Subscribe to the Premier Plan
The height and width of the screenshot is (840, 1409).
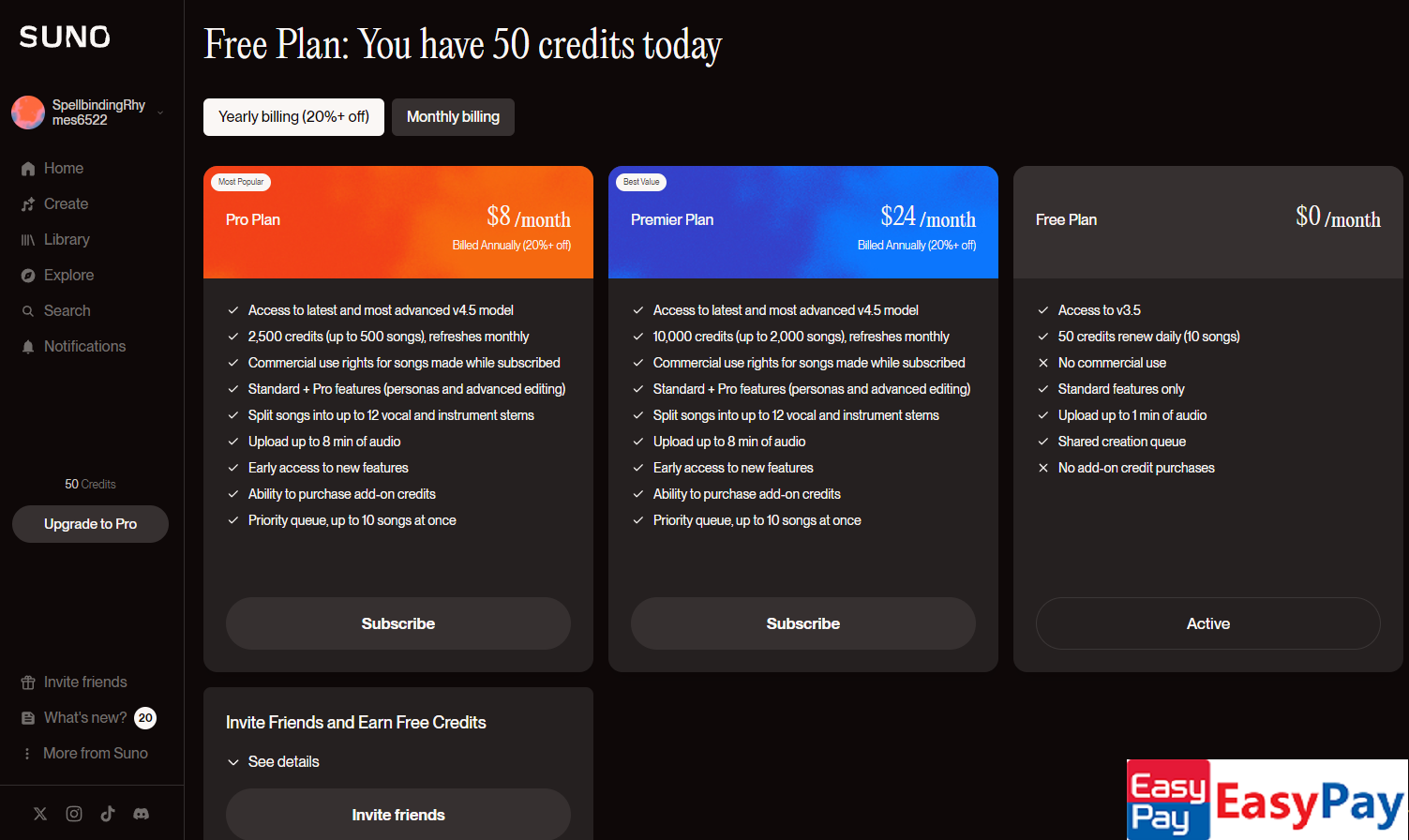[x=803, y=623]
